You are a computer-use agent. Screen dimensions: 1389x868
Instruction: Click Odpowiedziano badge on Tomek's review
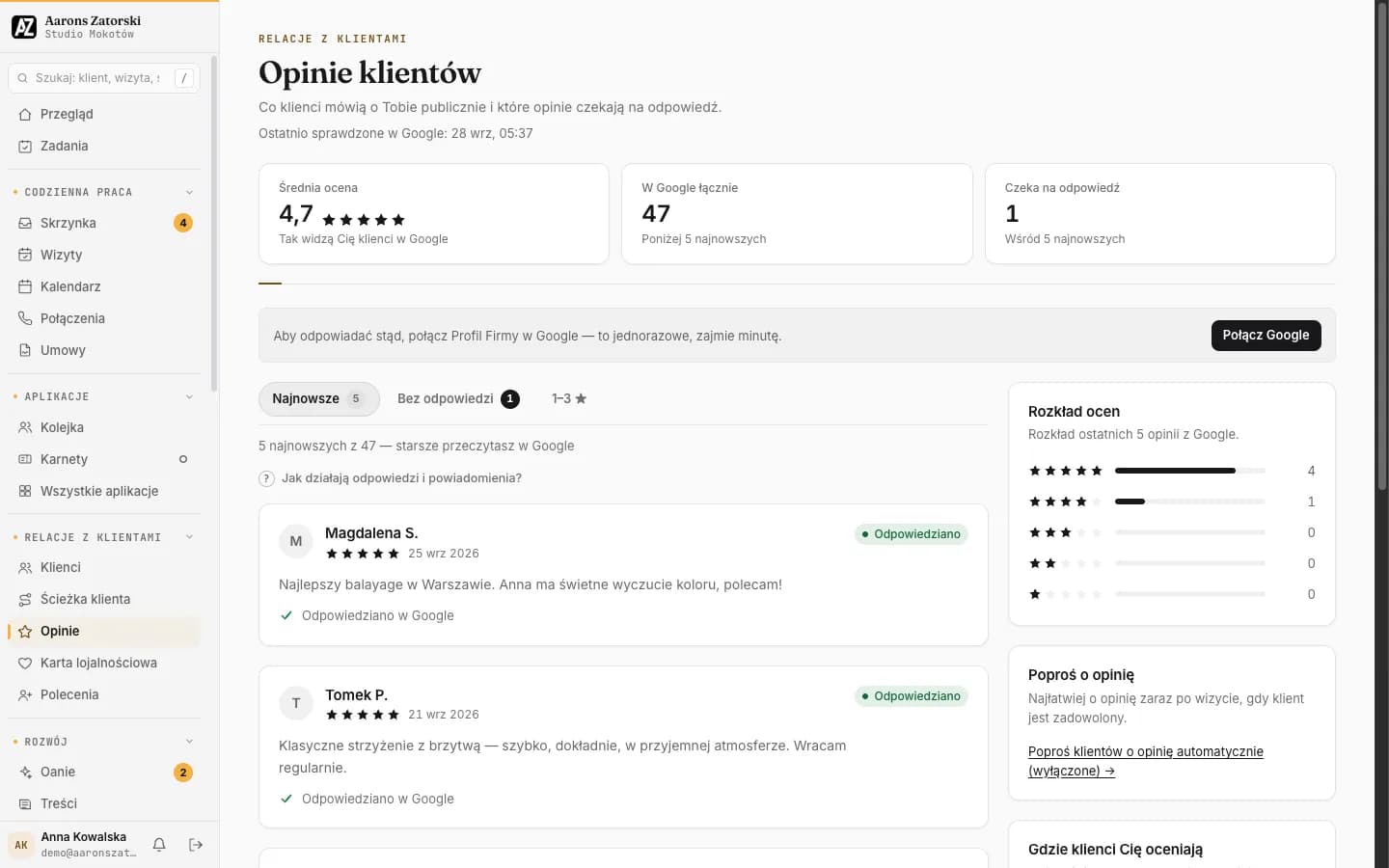912,696
